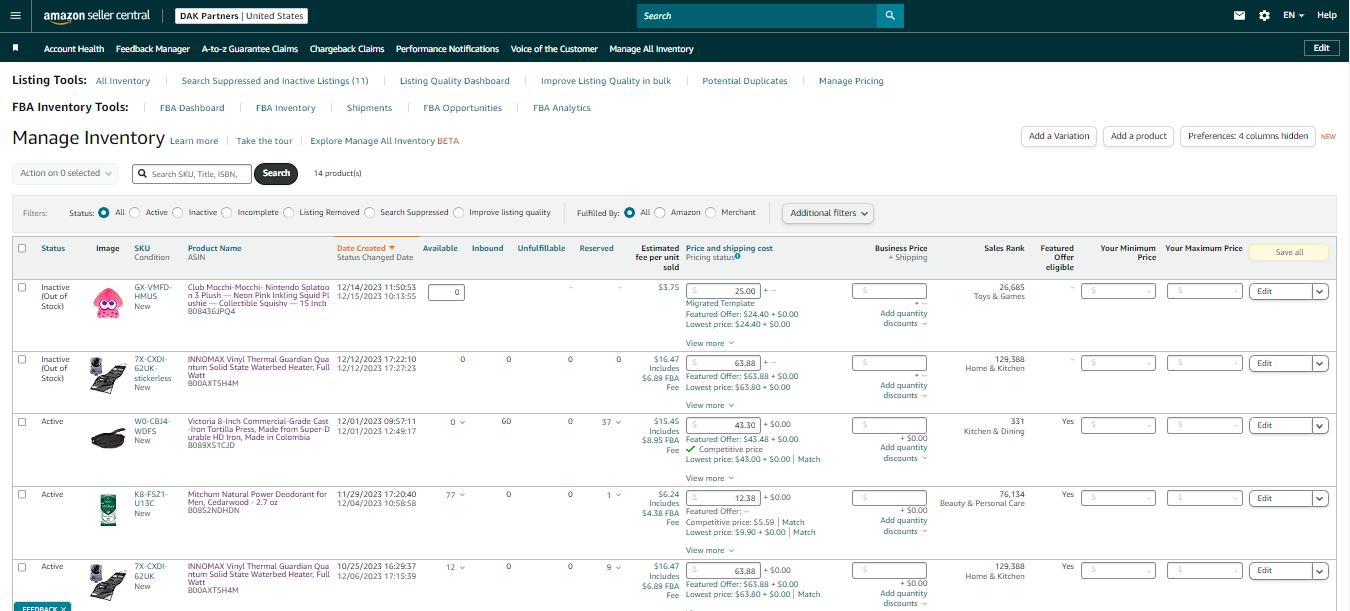Click the search magnifier button in header

(890, 16)
